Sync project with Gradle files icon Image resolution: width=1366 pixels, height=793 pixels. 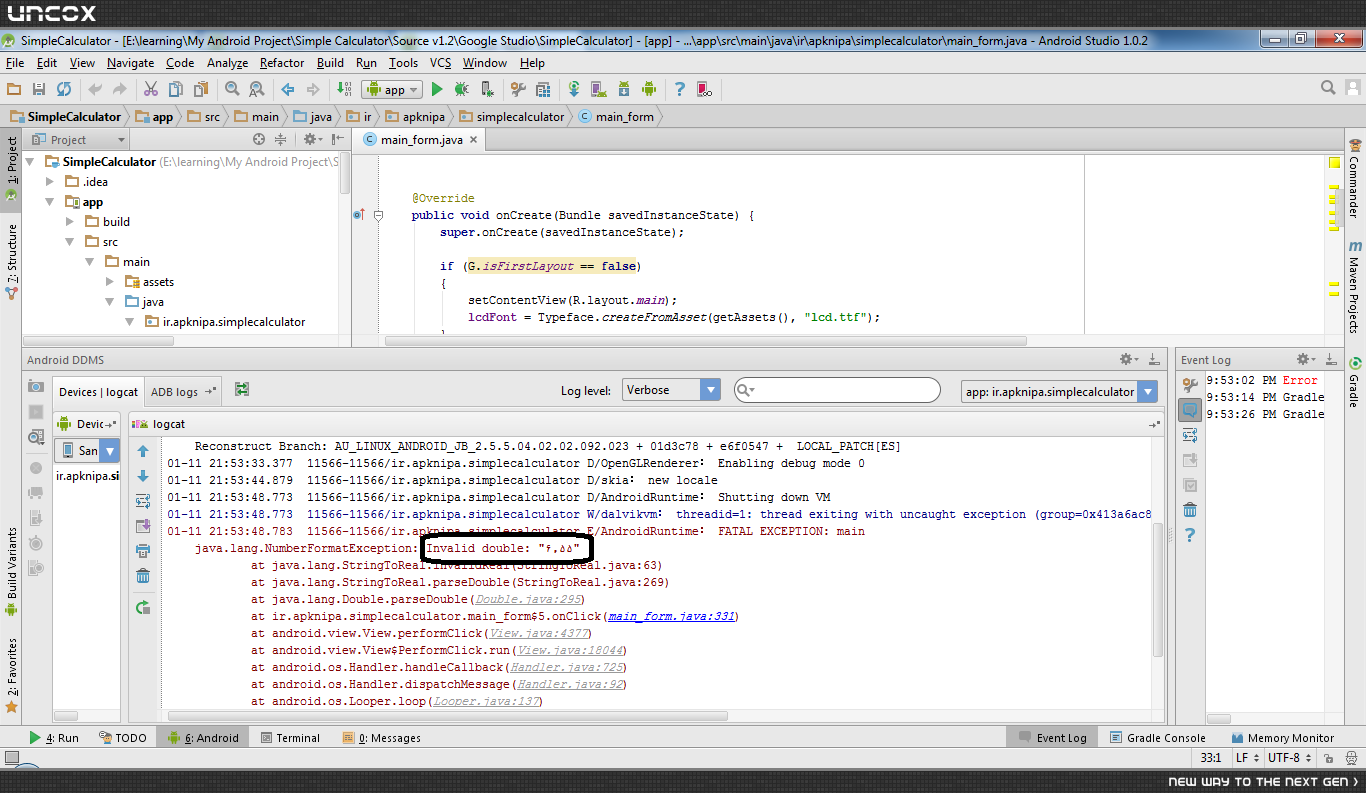[x=575, y=89]
